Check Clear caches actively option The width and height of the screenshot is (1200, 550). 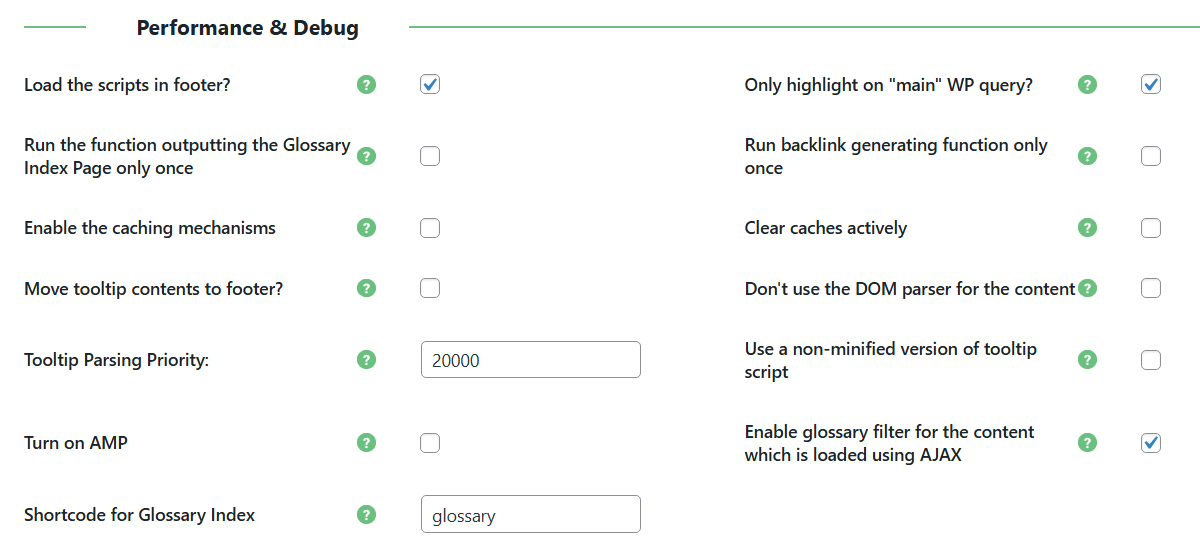[x=1151, y=228]
